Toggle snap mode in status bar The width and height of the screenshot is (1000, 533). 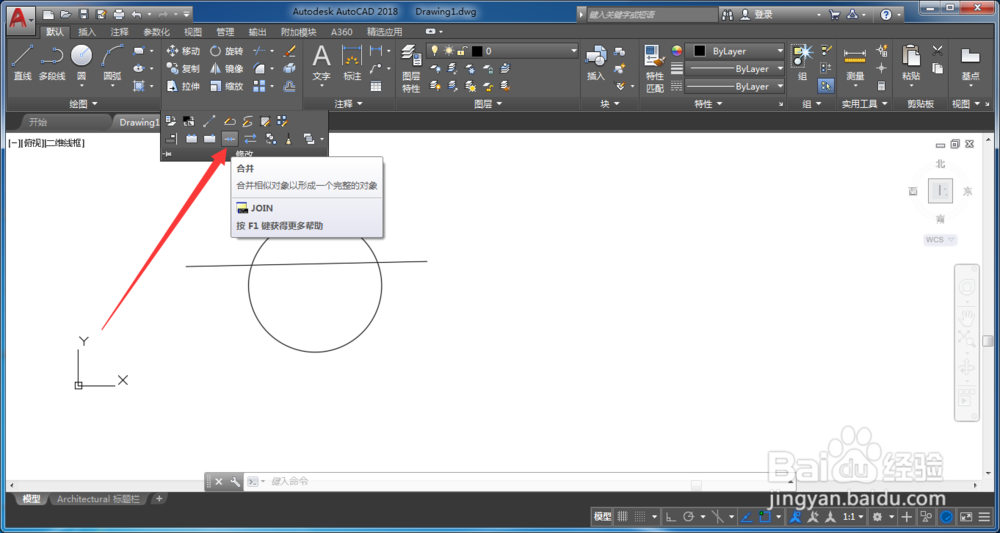(640, 516)
